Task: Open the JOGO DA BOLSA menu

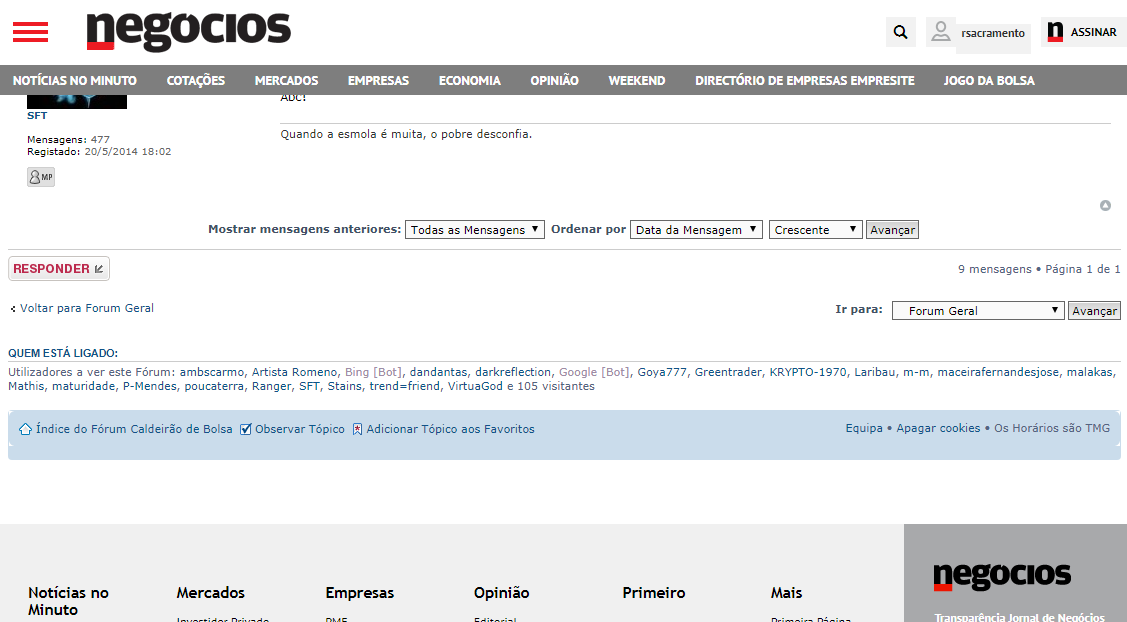Action: pos(989,81)
